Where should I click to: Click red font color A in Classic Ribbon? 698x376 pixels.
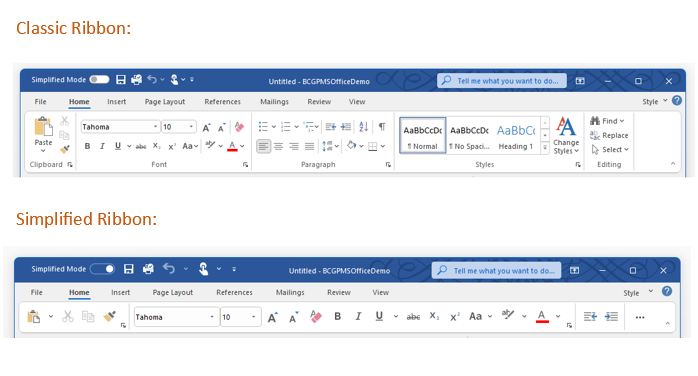[232, 146]
